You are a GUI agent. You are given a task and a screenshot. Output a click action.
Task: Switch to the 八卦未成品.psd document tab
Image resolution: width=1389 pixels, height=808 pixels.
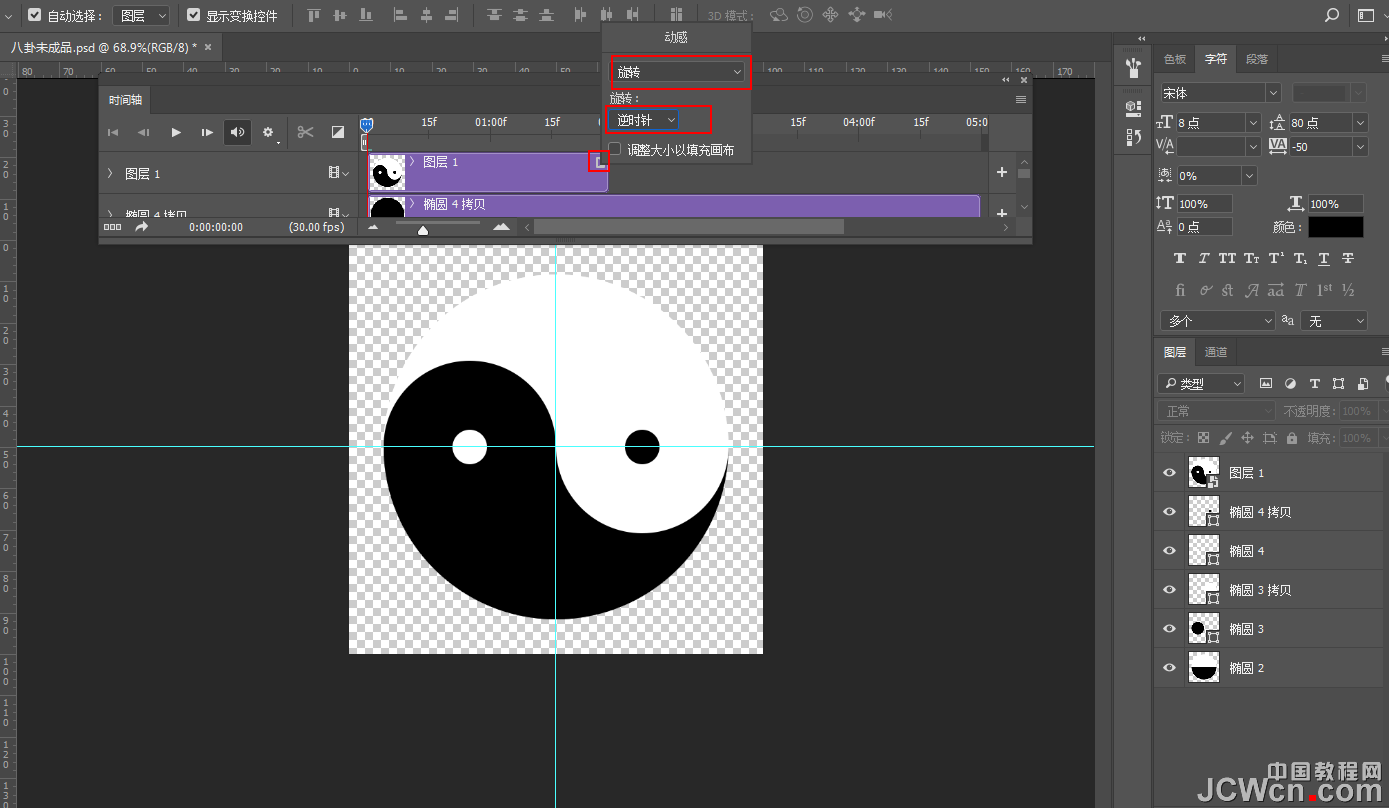point(105,47)
